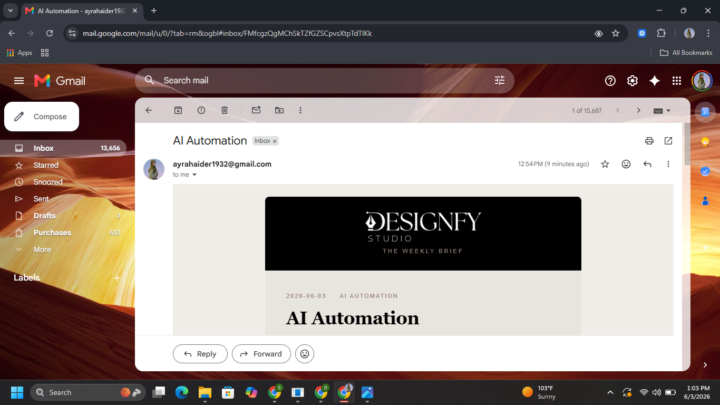Click the Forward button

pyautogui.click(x=261, y=354)
